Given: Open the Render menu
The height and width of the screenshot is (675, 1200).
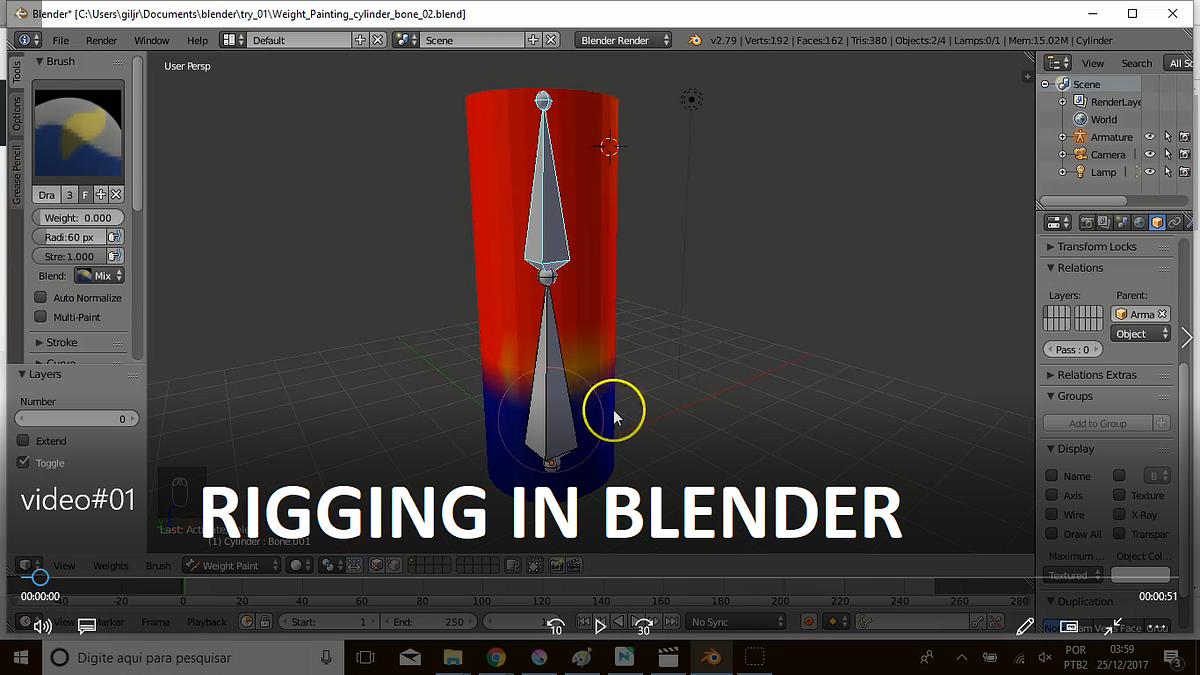Looking at the screenshot, I should [102, 40].
